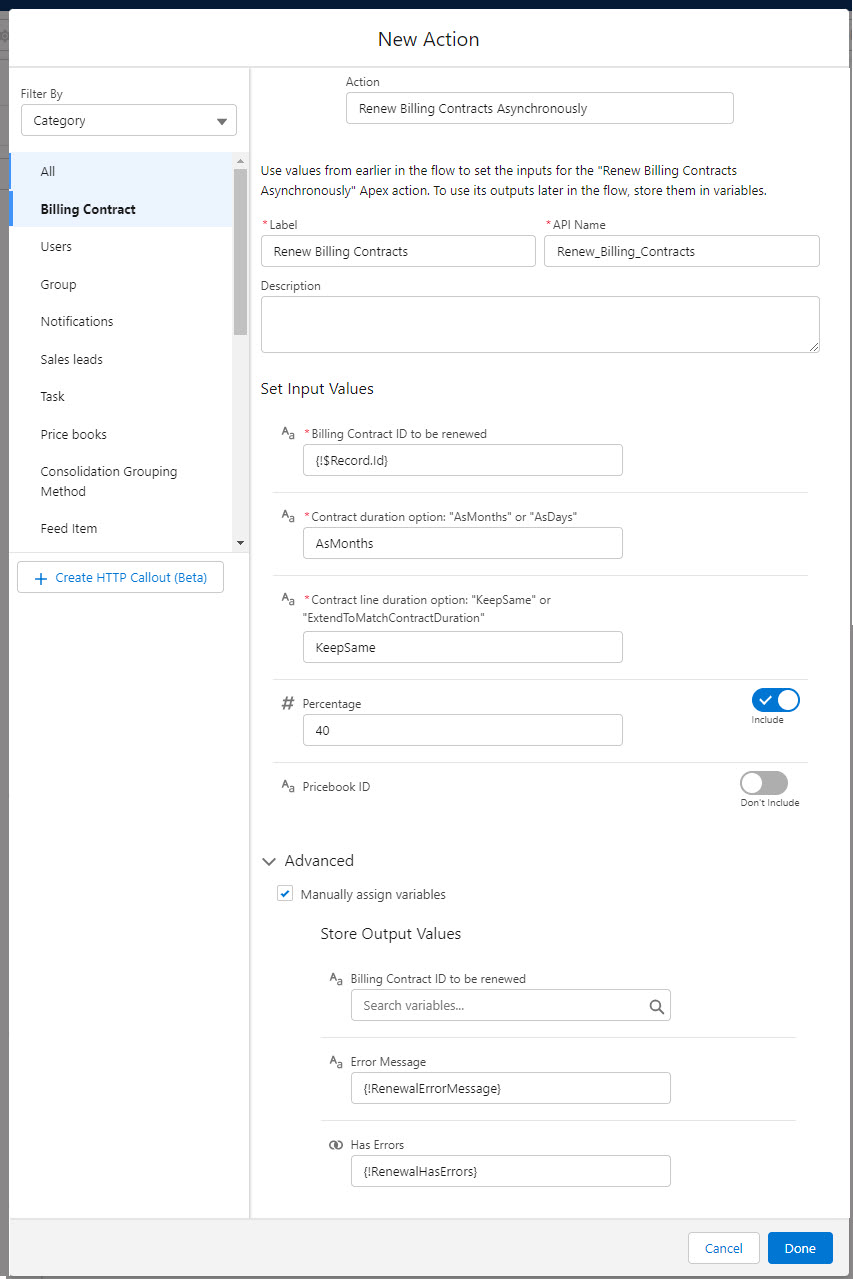Click the category list scrollbar thumb
Screen dimensions: 853x1279
[240, 250]
